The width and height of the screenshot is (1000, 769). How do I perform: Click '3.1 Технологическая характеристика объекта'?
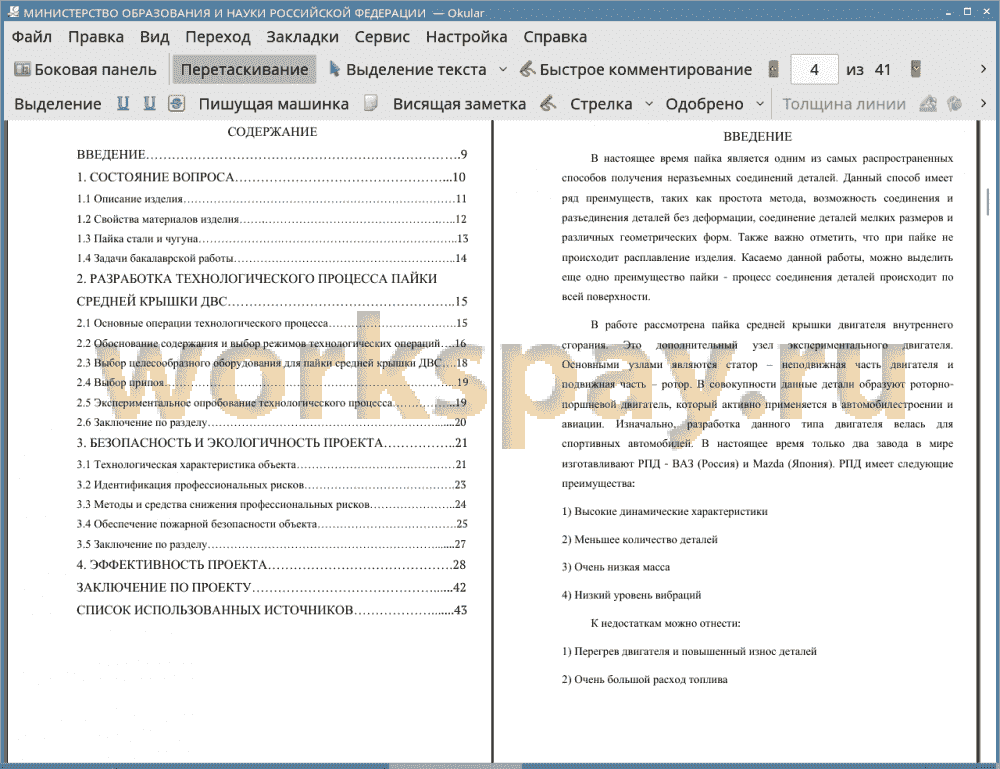[272, 465]
